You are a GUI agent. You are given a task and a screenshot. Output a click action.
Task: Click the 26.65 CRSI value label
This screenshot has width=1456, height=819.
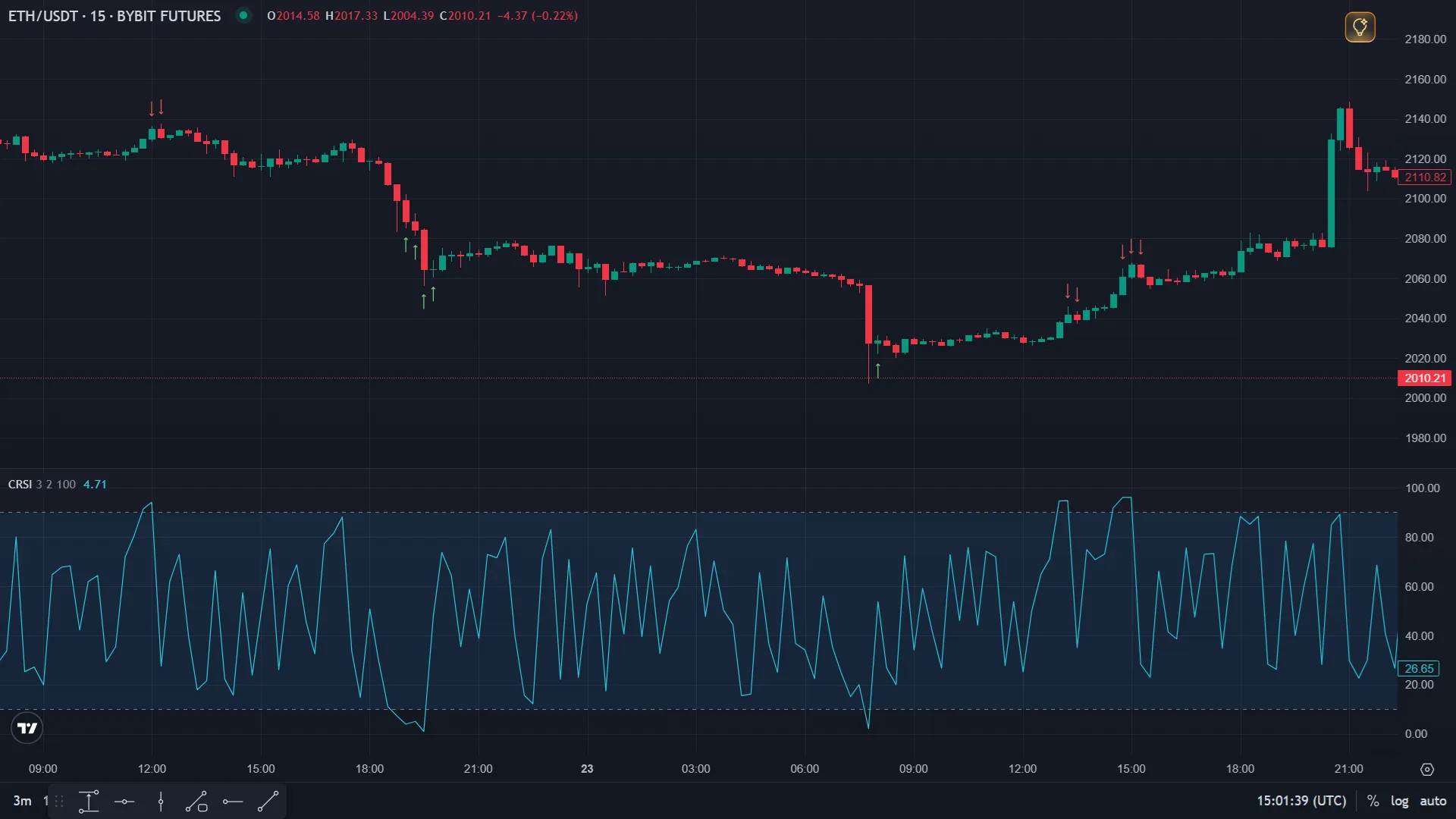(1419, 669)
